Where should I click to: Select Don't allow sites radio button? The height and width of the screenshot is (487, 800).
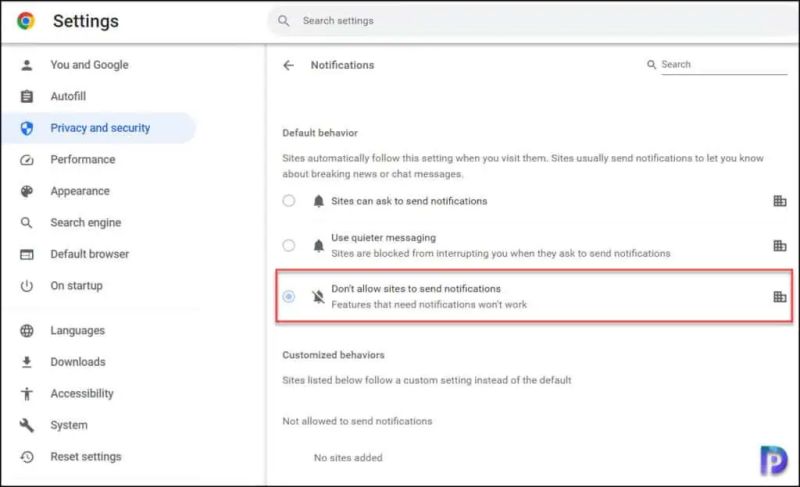289,296
